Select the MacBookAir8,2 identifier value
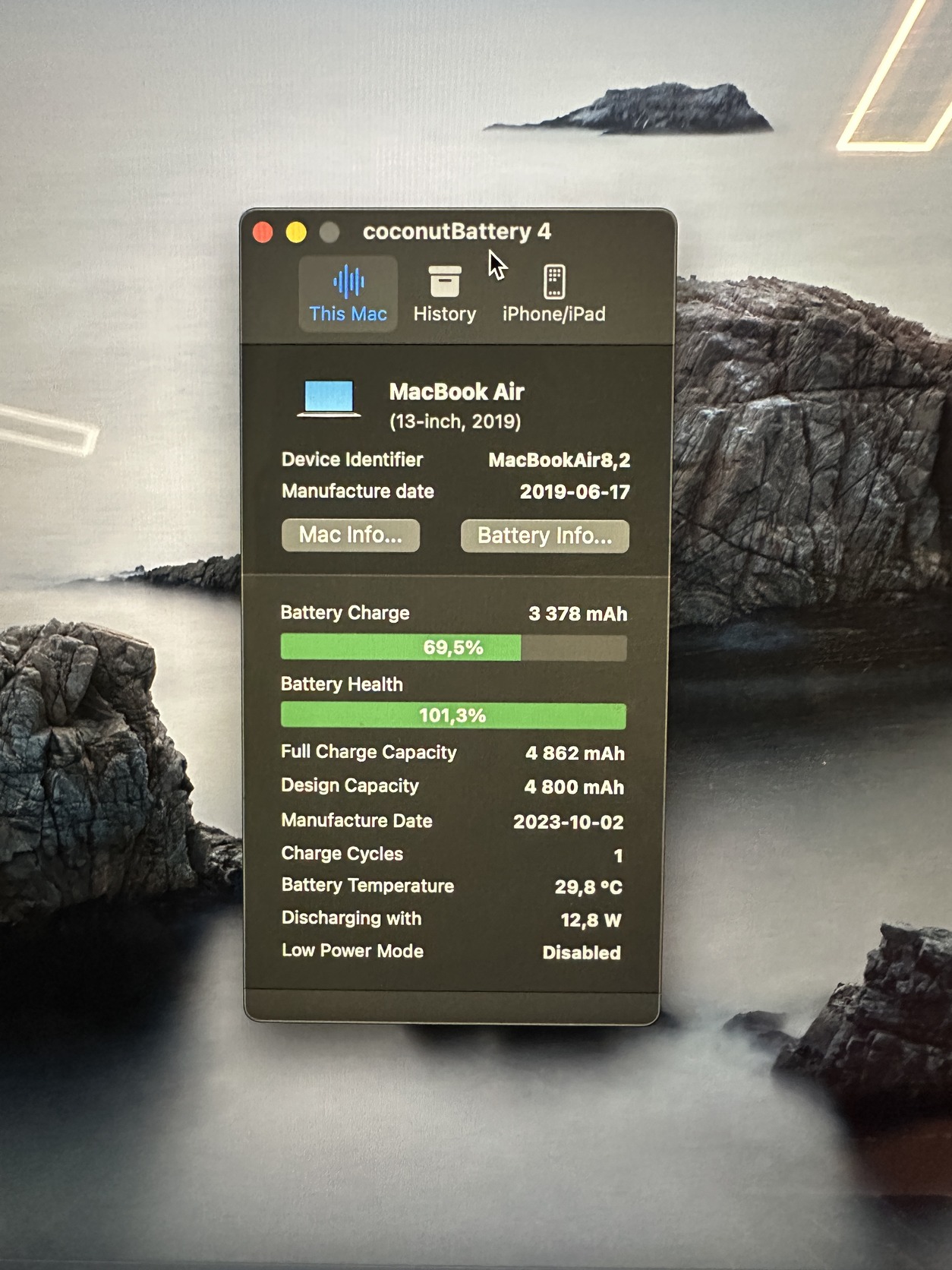Image resolution: width=952 pixels, height=1270 pixels. pos(560,460)
